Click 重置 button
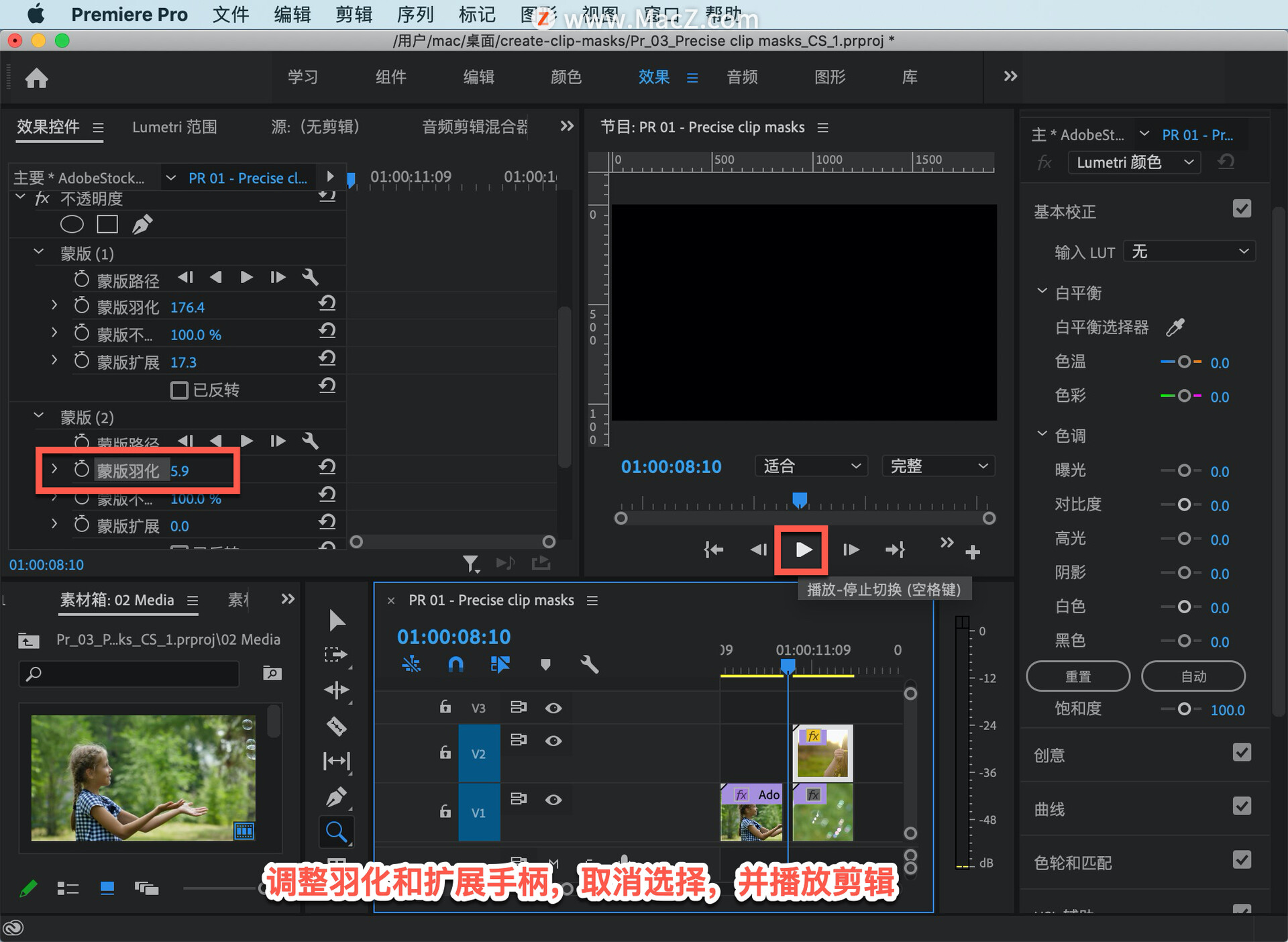This screenshot has height=942, width=1288. pyautogui.click(x=1078, y=676)
